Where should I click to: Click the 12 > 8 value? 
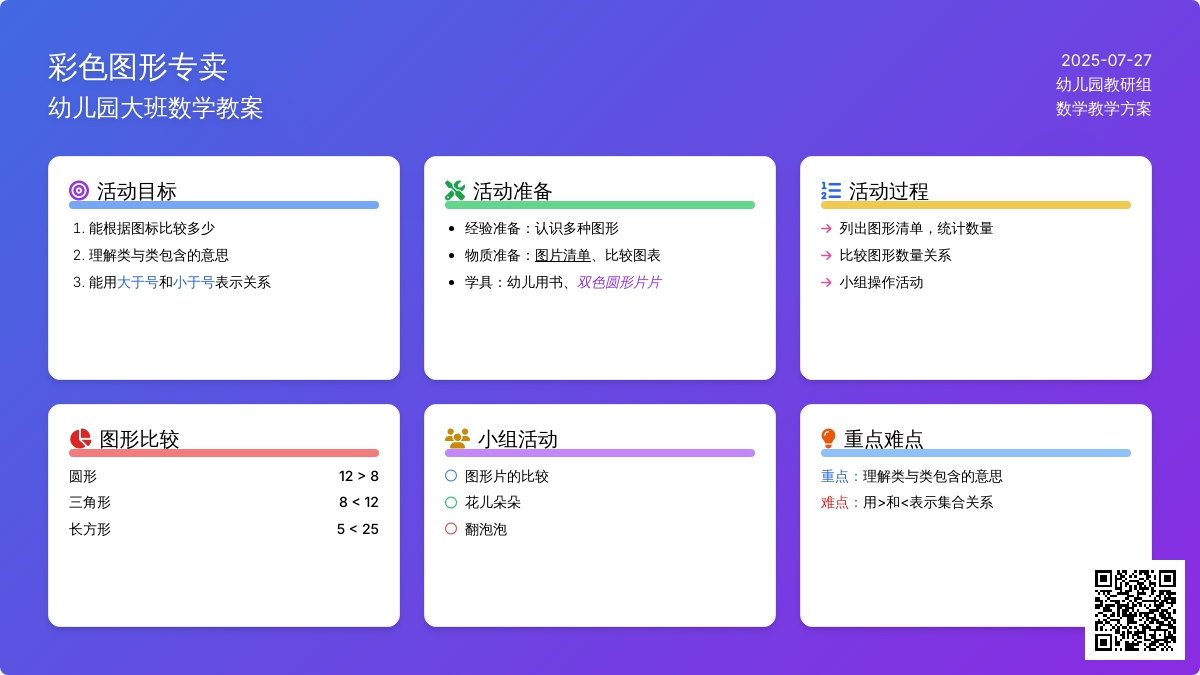pos(358,476)
